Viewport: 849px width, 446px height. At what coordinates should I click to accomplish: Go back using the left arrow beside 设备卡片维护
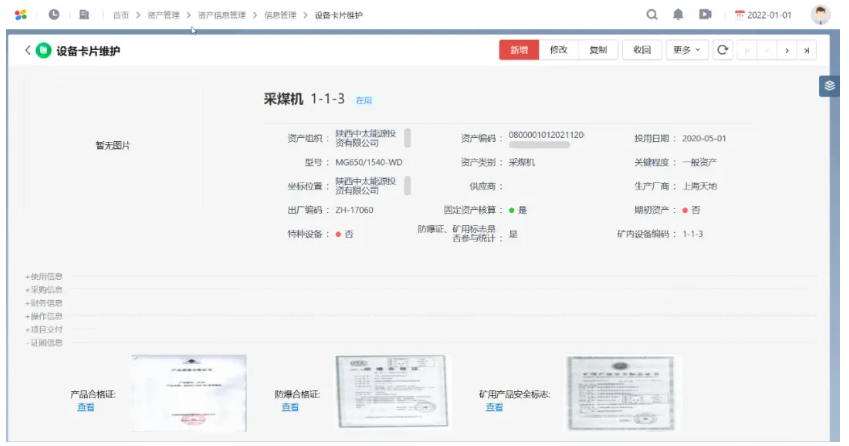[x=27, y=51]
